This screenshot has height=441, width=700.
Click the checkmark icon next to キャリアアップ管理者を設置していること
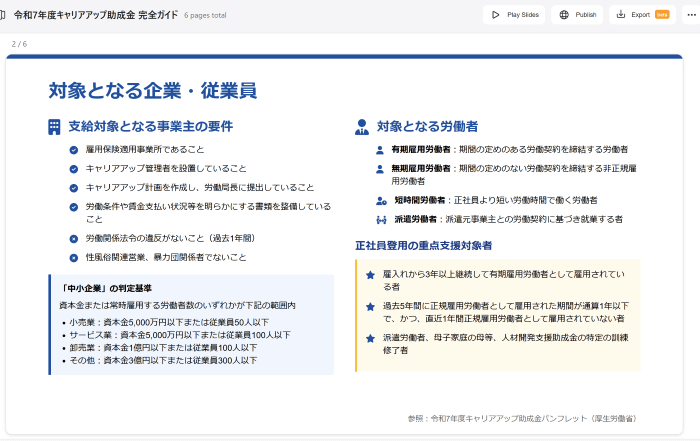pos(74,169)
